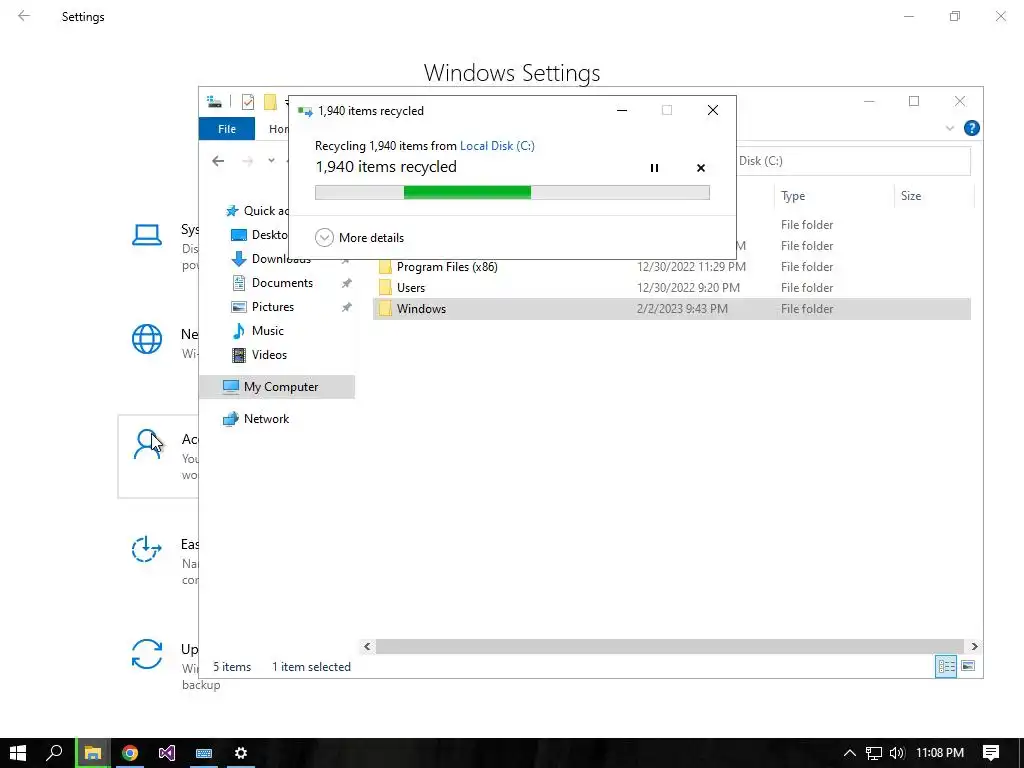Show hidden system tray icons
Screen dimensions: 1024x768
click(x=850, y=753)
